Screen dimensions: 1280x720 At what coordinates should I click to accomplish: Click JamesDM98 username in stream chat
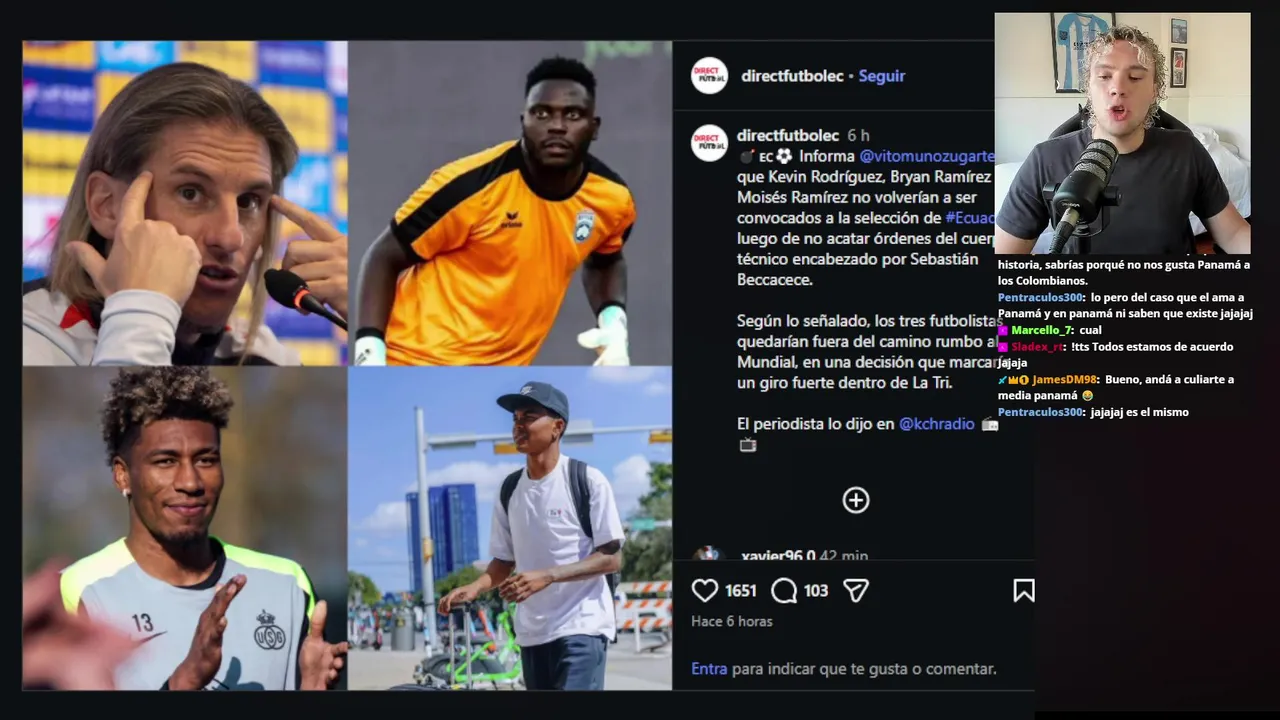[x=1064, y=380]
